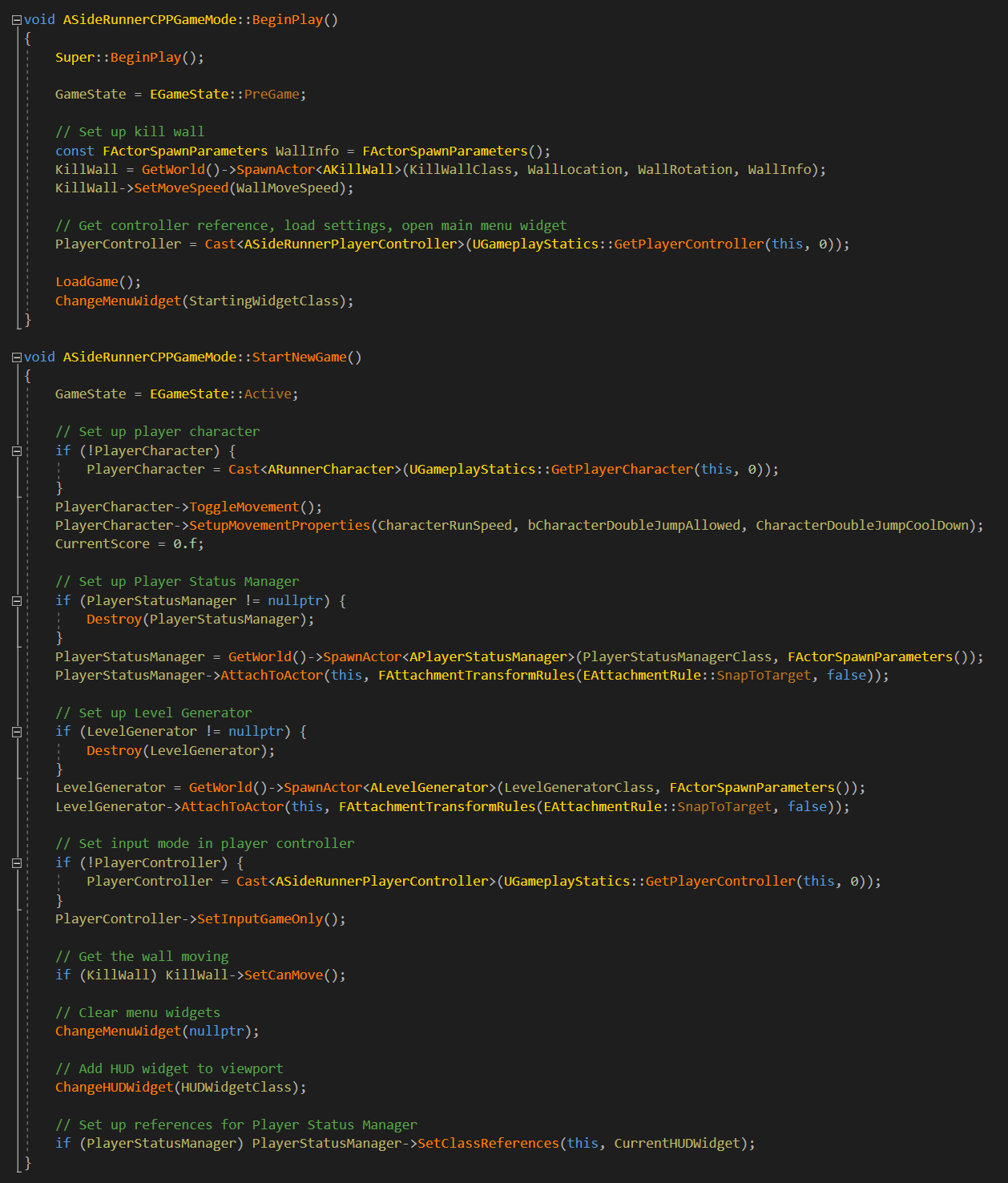Click SpawnActor<APlayerStatusManager> call
This screenshot has height=1183, width=1008.
click(x=449, y=657)
